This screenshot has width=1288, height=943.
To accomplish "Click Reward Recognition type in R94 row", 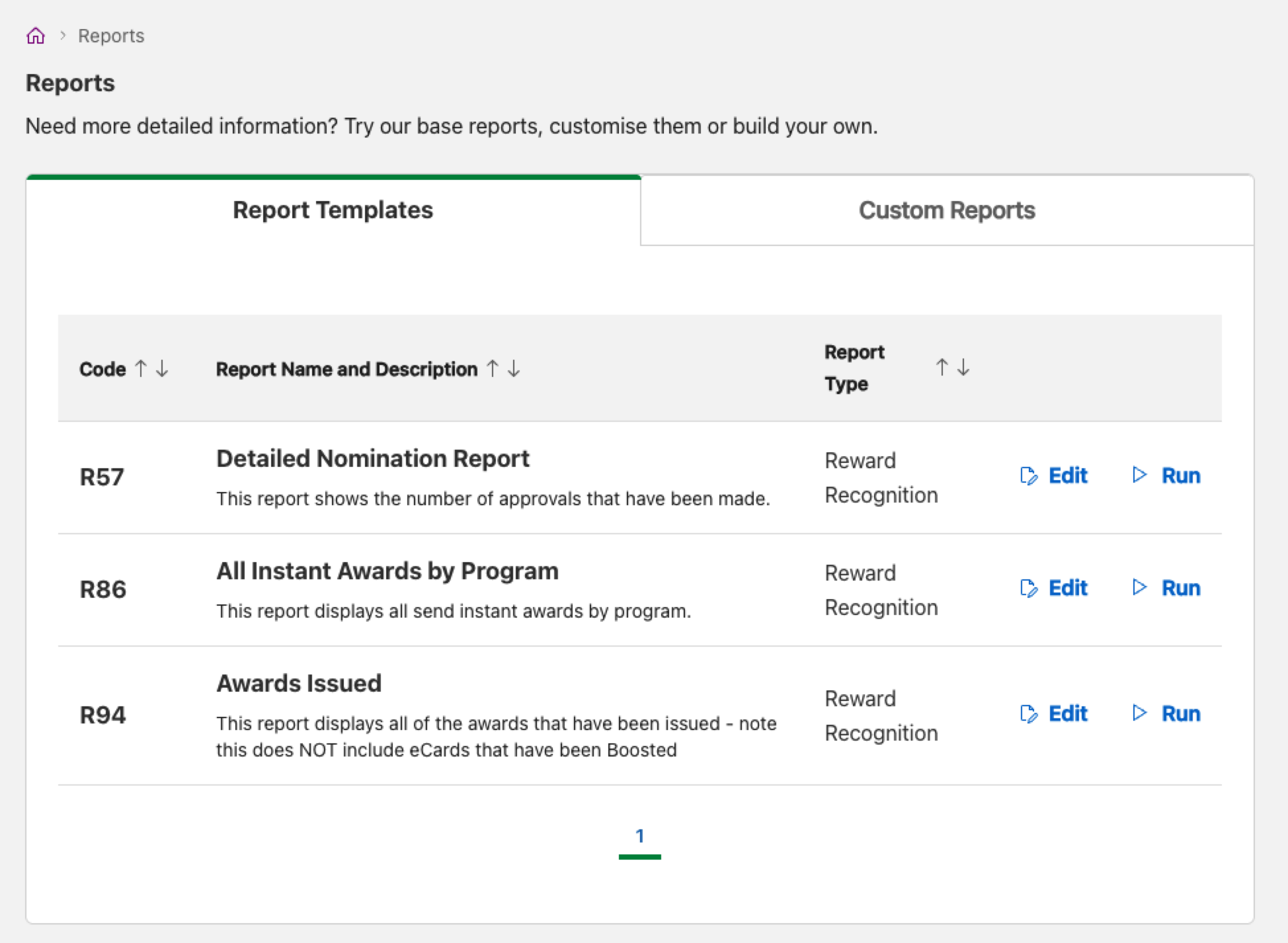I will 881,716.
